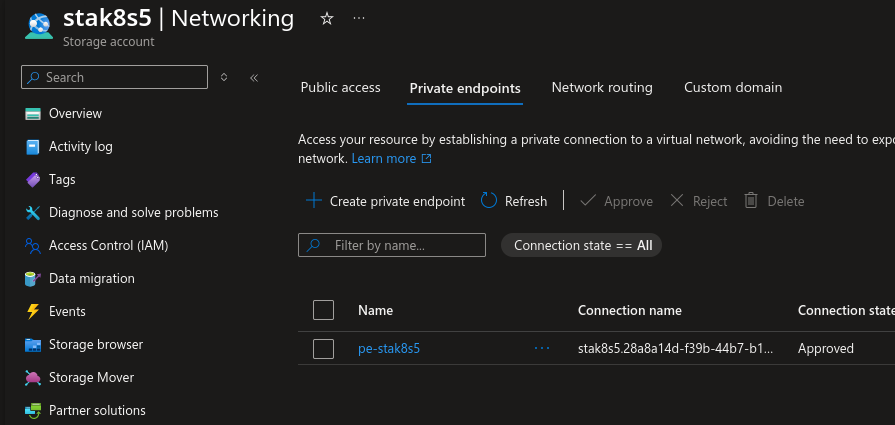Click the Access Control (IAM) people icon
The width and height of the screenshot is (895, 425).
pos(33,246)
